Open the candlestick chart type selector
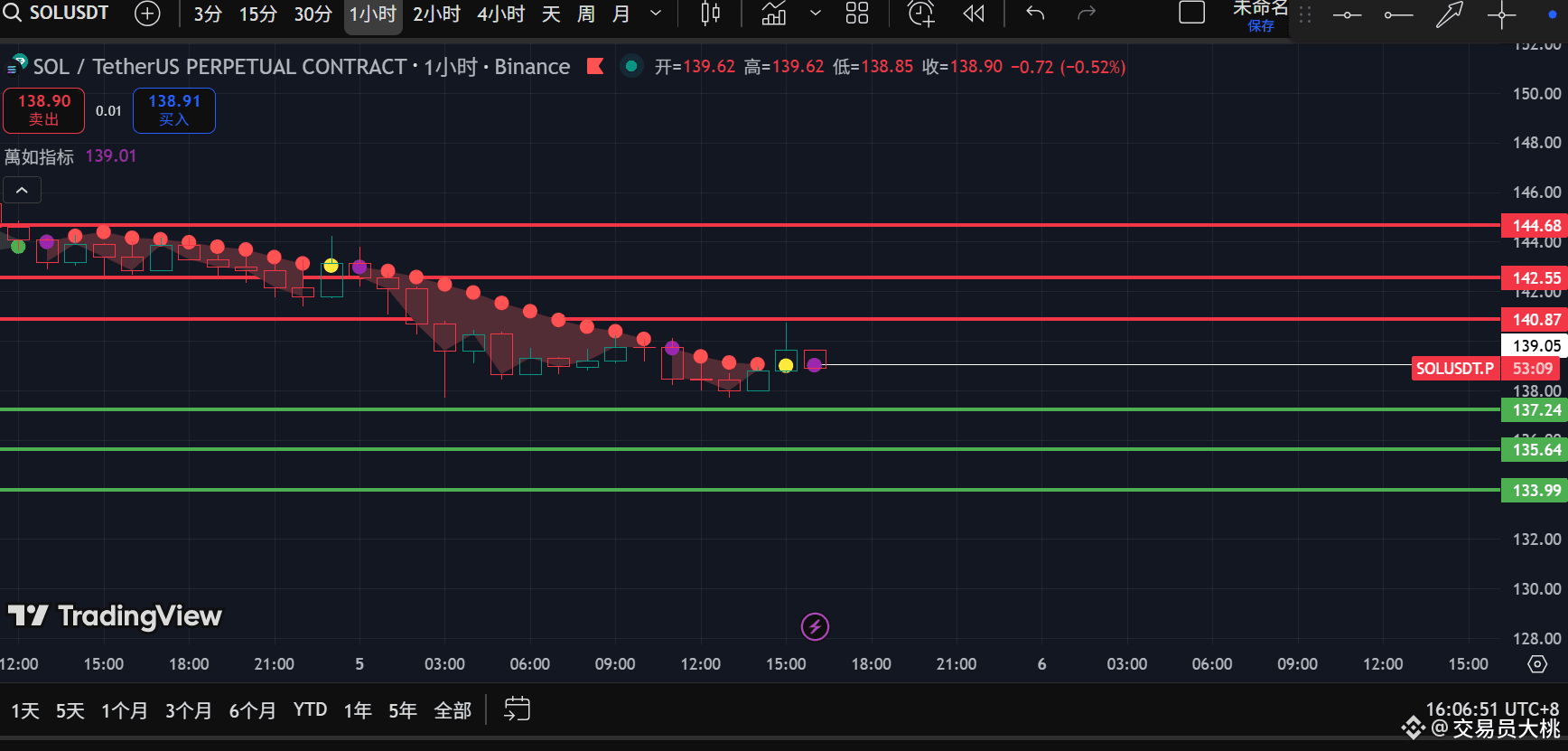The height and width of the screenshot is (751, 1568). pyautogui.click(x=711, y=14)
